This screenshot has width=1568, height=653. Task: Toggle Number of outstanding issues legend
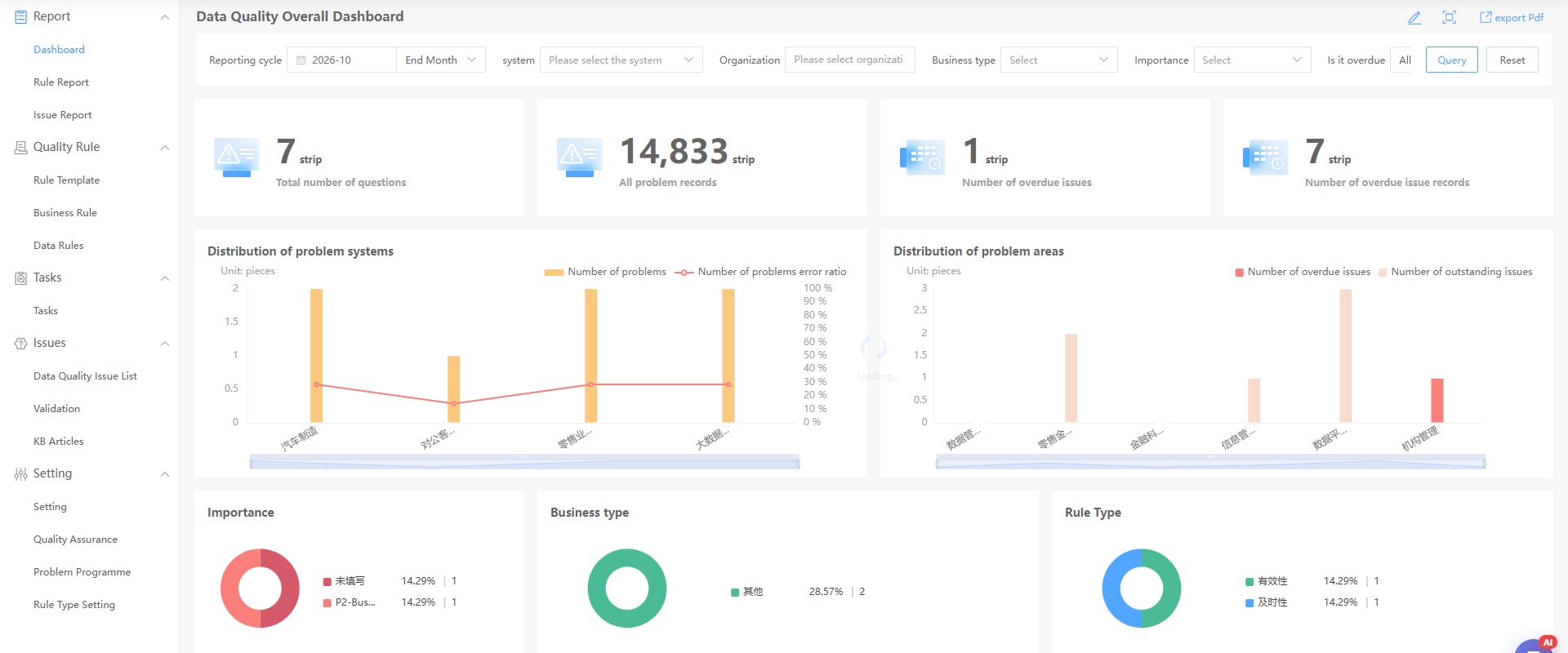[1455, 272]
